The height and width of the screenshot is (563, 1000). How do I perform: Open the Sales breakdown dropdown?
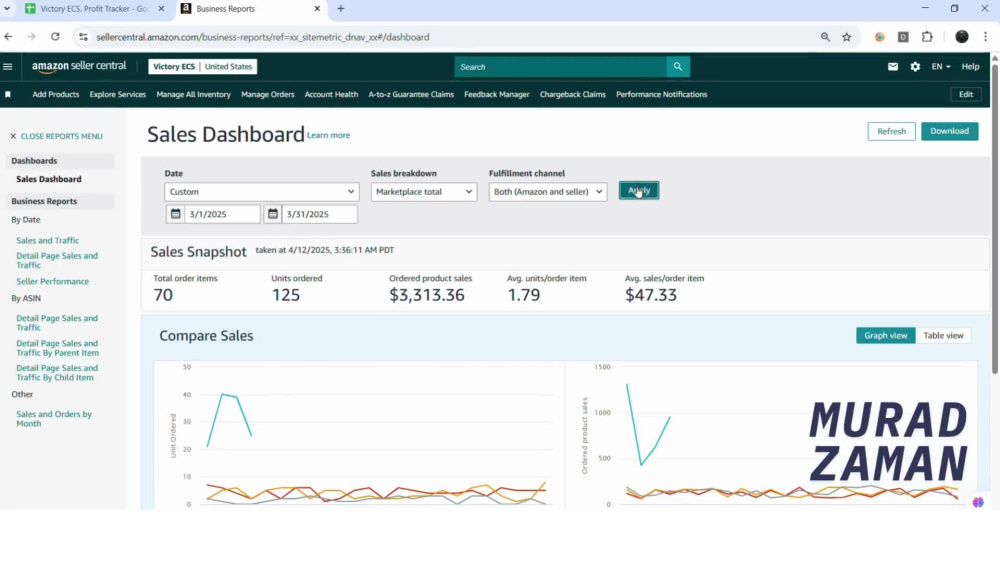point(423,192)
